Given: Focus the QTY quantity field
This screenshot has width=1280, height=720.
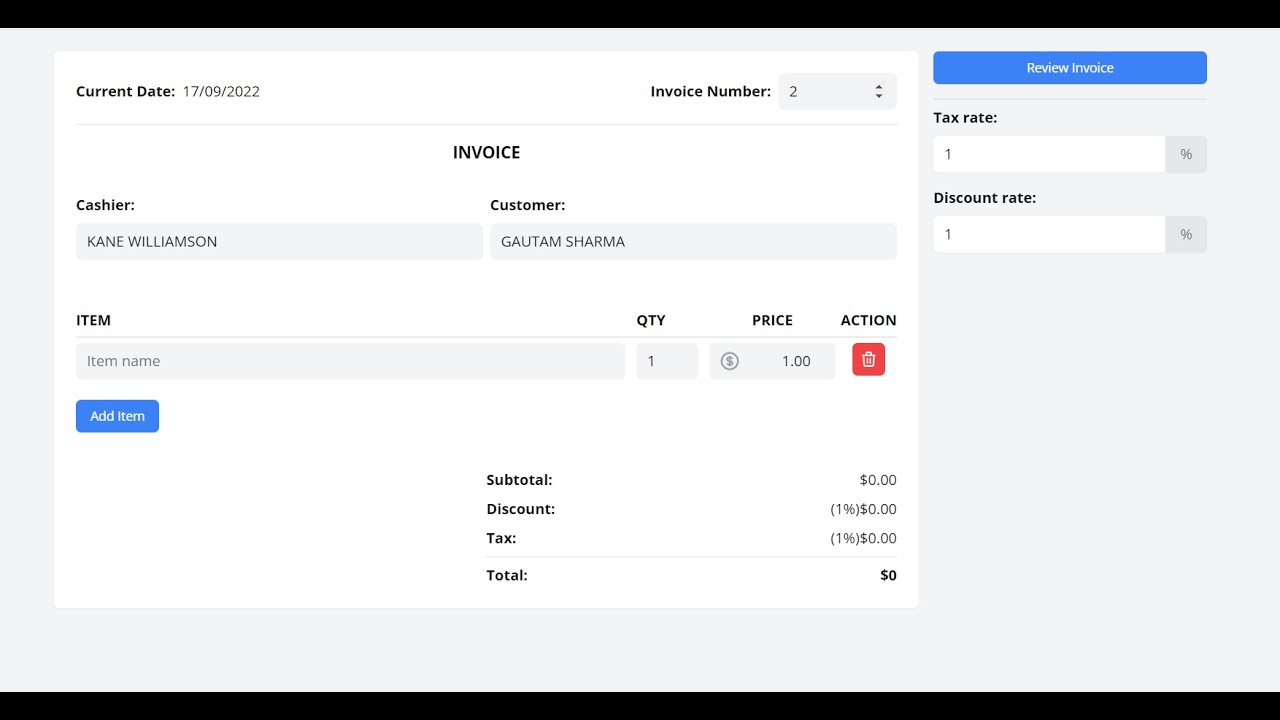Looking at the screenshot, I should tap(667, 361).
